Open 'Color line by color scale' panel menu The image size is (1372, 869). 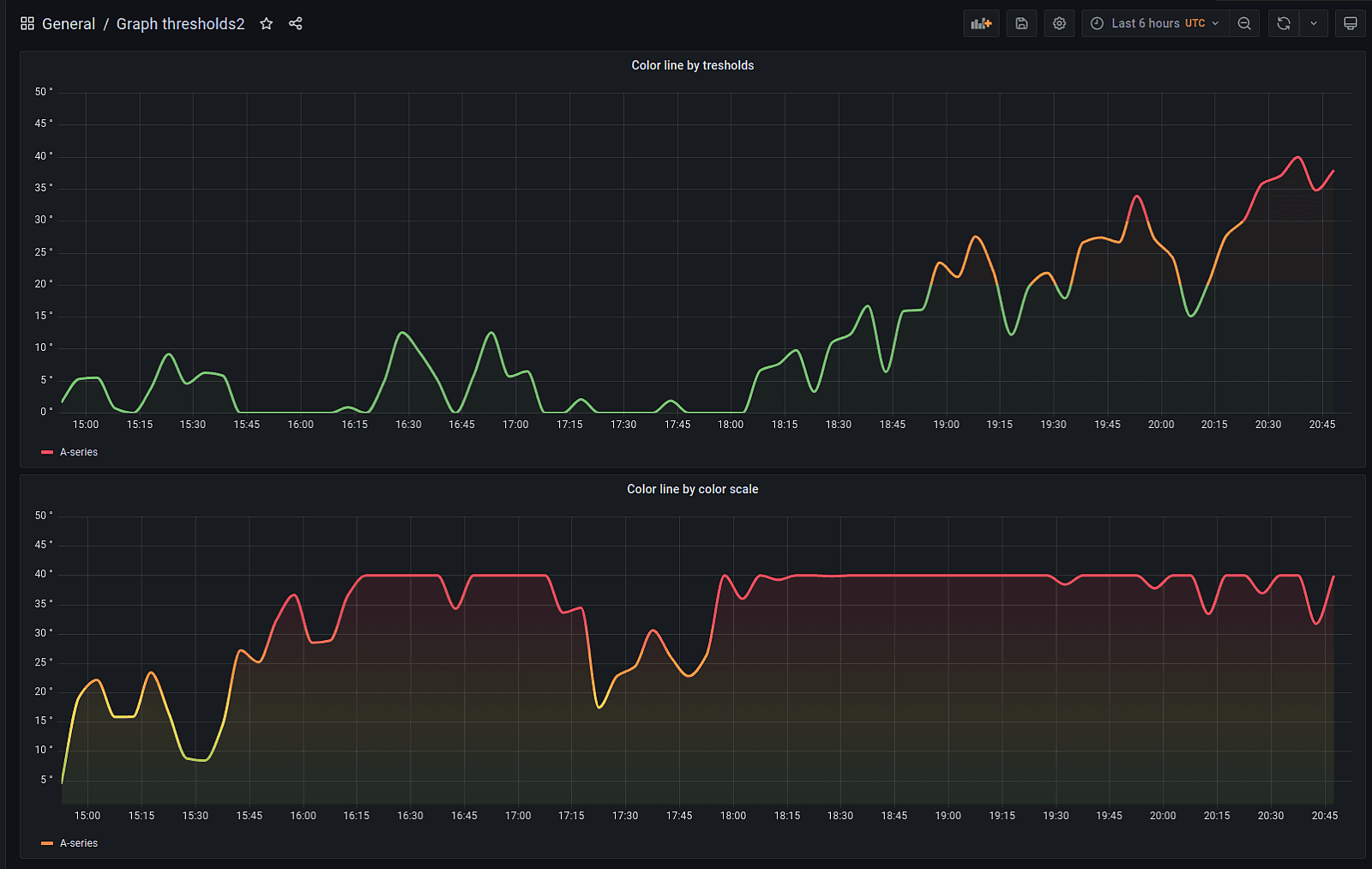[x=692, y=489]
